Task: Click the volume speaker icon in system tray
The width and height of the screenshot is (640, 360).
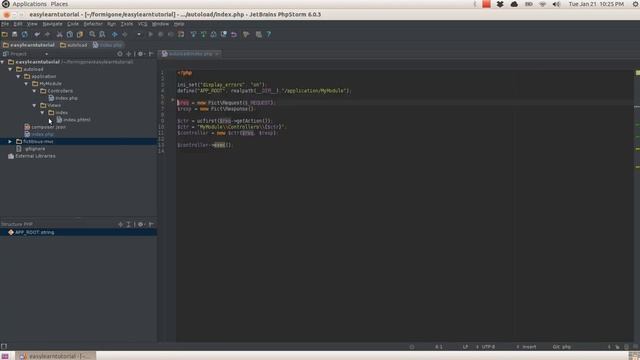Action: point(556,4)
